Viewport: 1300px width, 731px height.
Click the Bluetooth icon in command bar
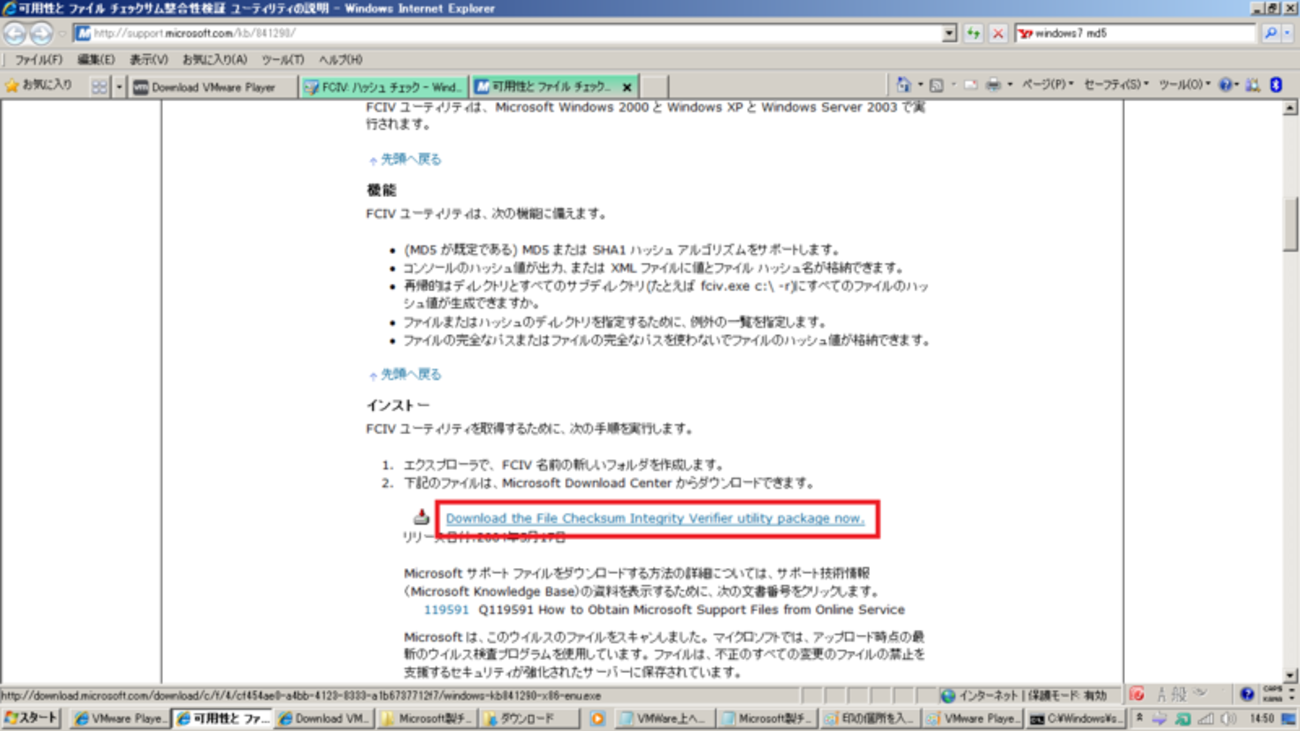coord(1276,86)
